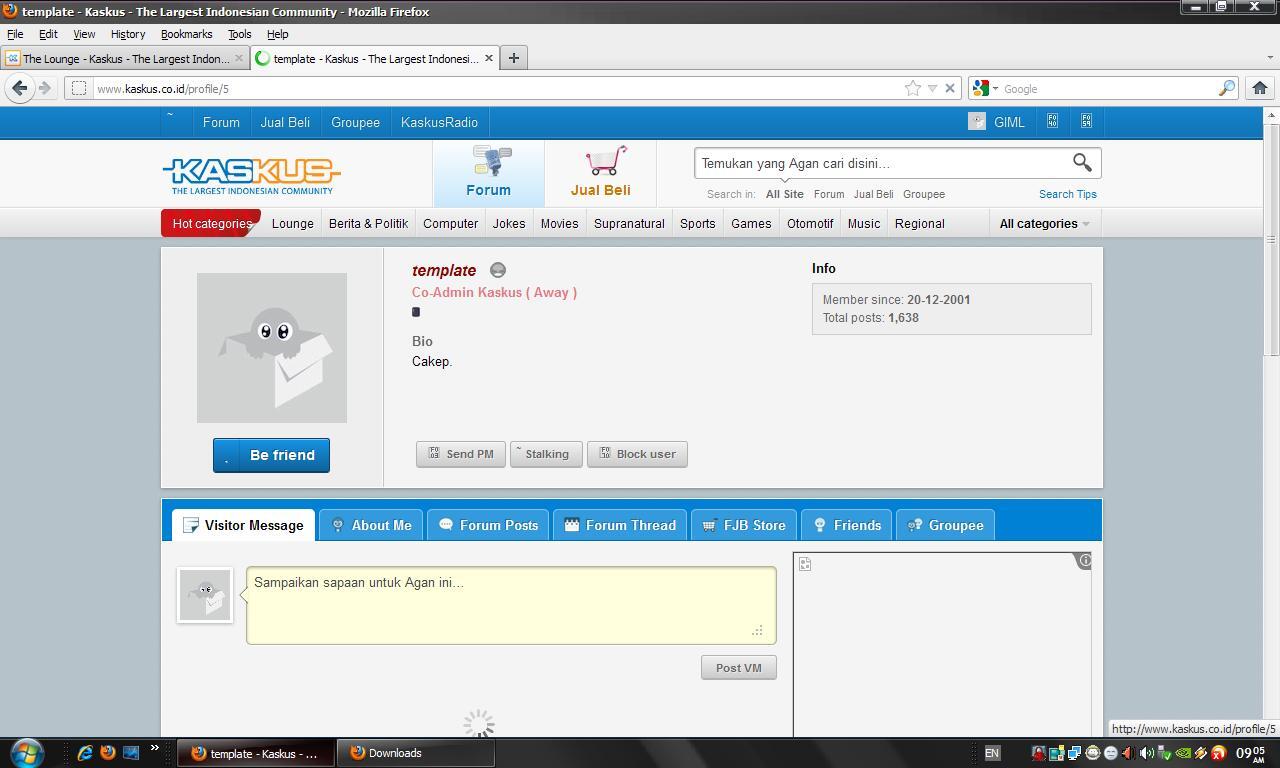Viewport: 1280px width, 768px height.
Task: Switch to the Friends tab
Action: tap(847, 525)
